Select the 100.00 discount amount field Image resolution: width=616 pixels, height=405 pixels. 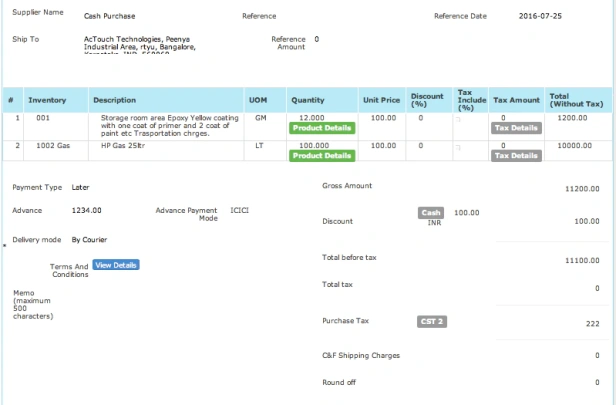tap(467, 213)
